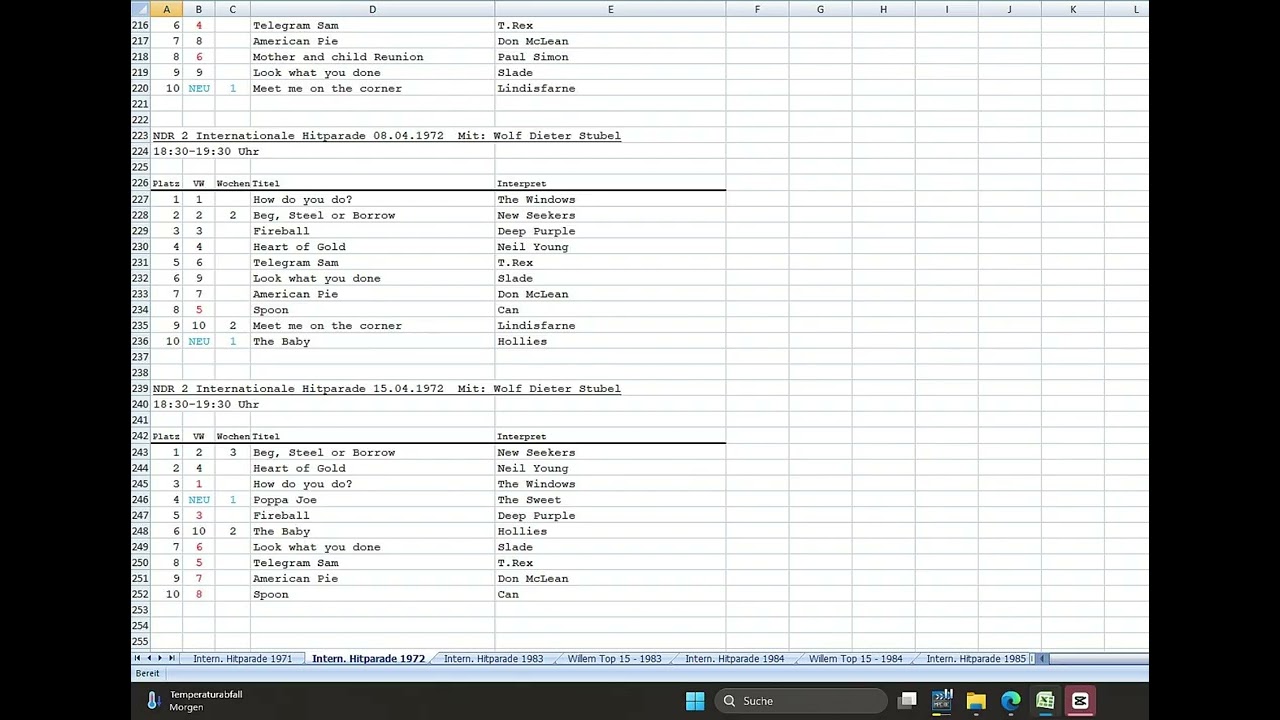The height and width of the screenshot is (720, 1280).
Task: Click "Can" in row 252
Action: point(508,595)
